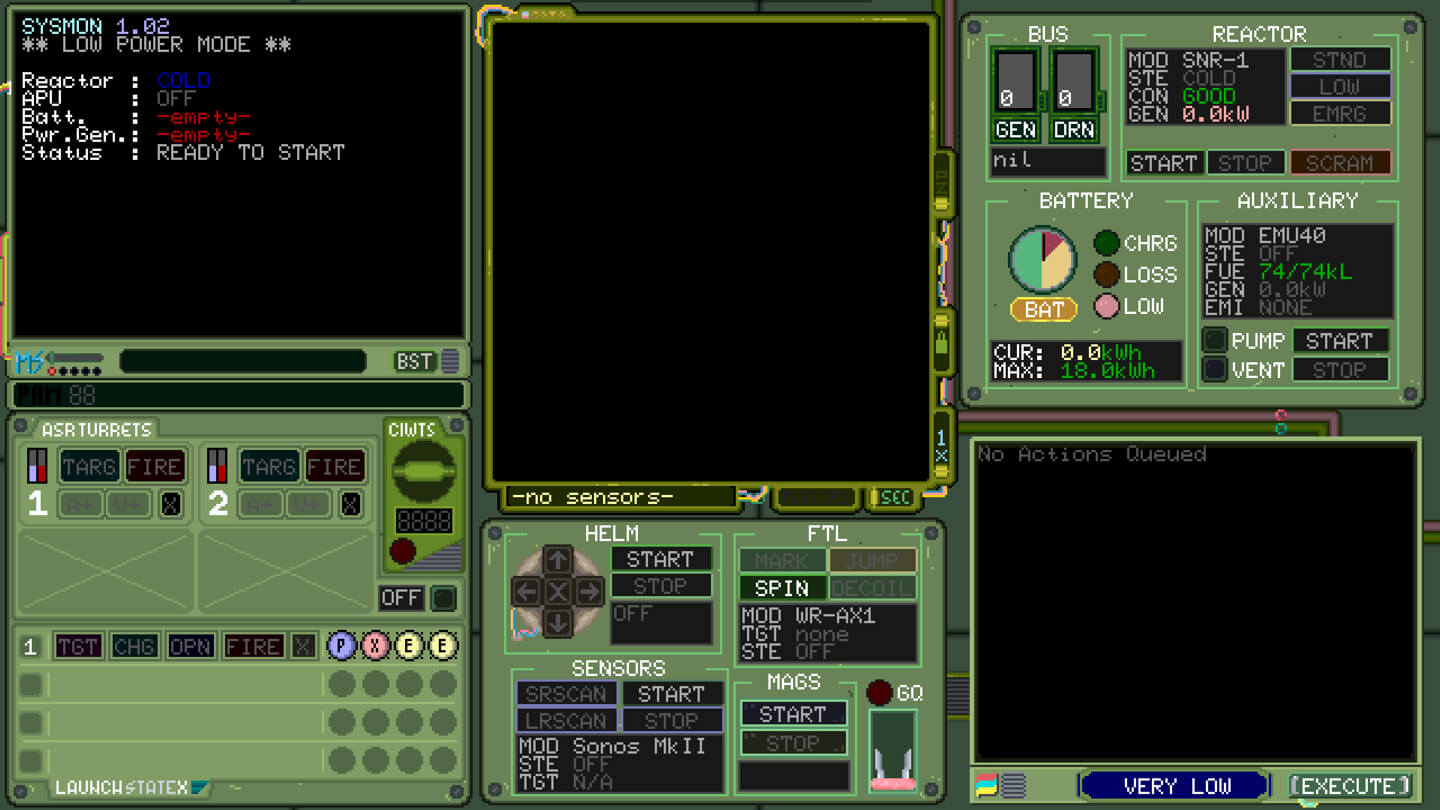Click the M$ logo under the SYSMON screen
The height and width of the screenshot is (810, 1440).
click(x=30, y=361)
